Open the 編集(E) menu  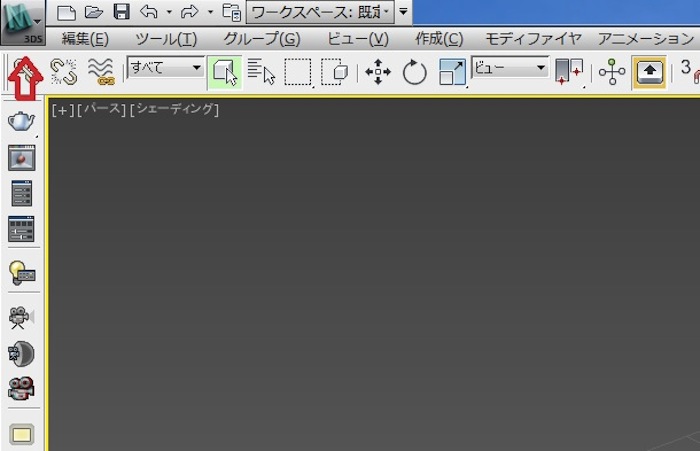(x=85, y=39)
